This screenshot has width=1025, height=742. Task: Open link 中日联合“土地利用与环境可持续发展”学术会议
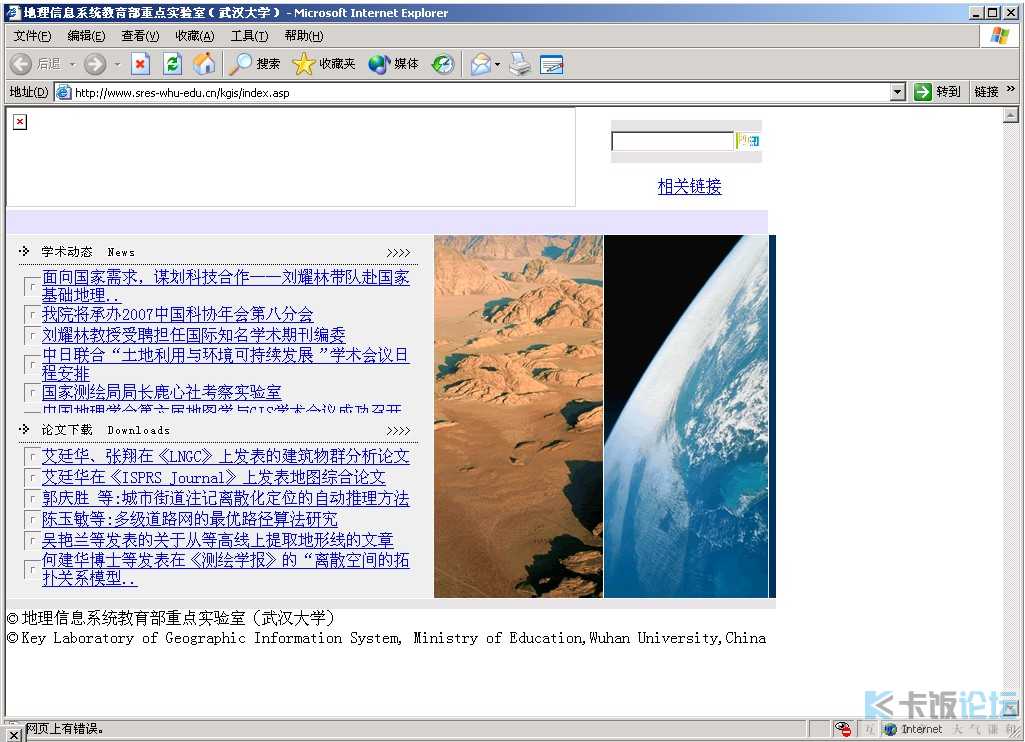(x=226, y=364)
